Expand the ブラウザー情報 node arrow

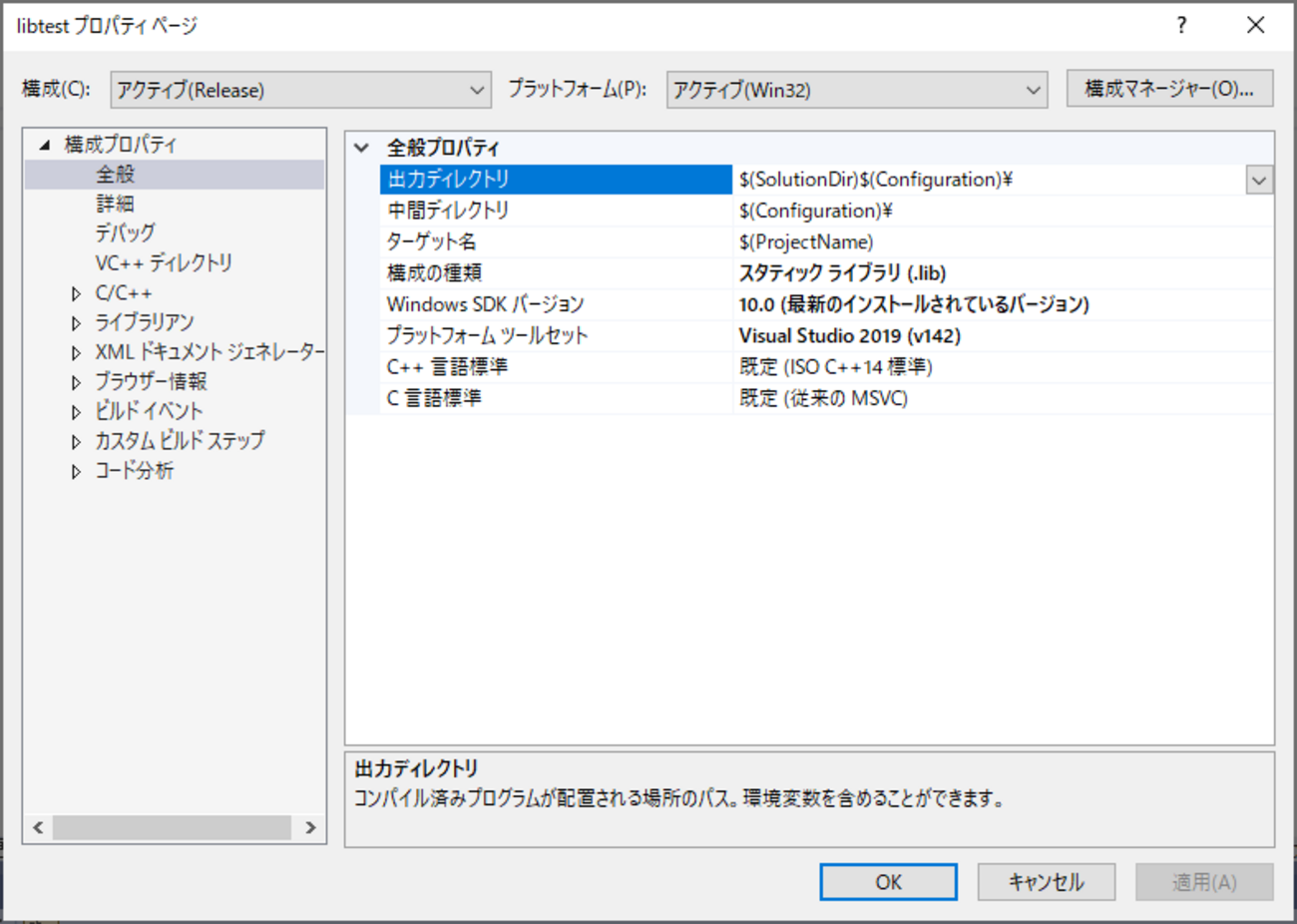76,382
